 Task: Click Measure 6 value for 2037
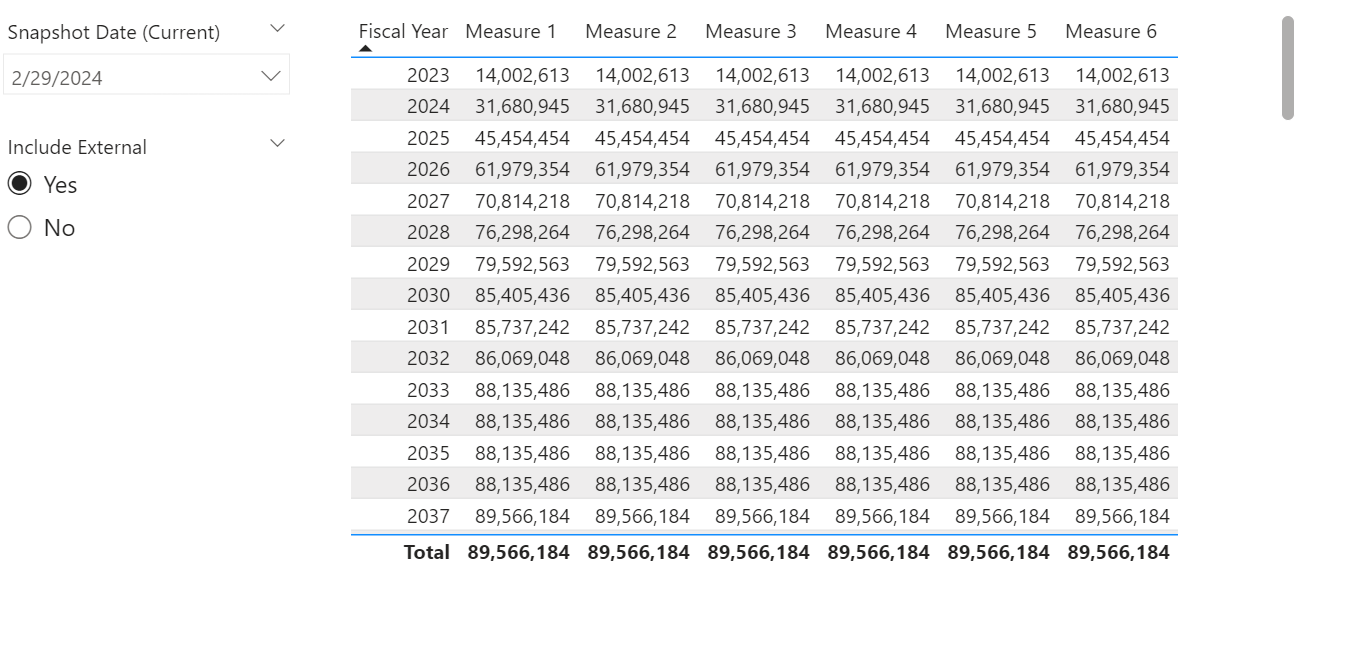pos(1122,516)
